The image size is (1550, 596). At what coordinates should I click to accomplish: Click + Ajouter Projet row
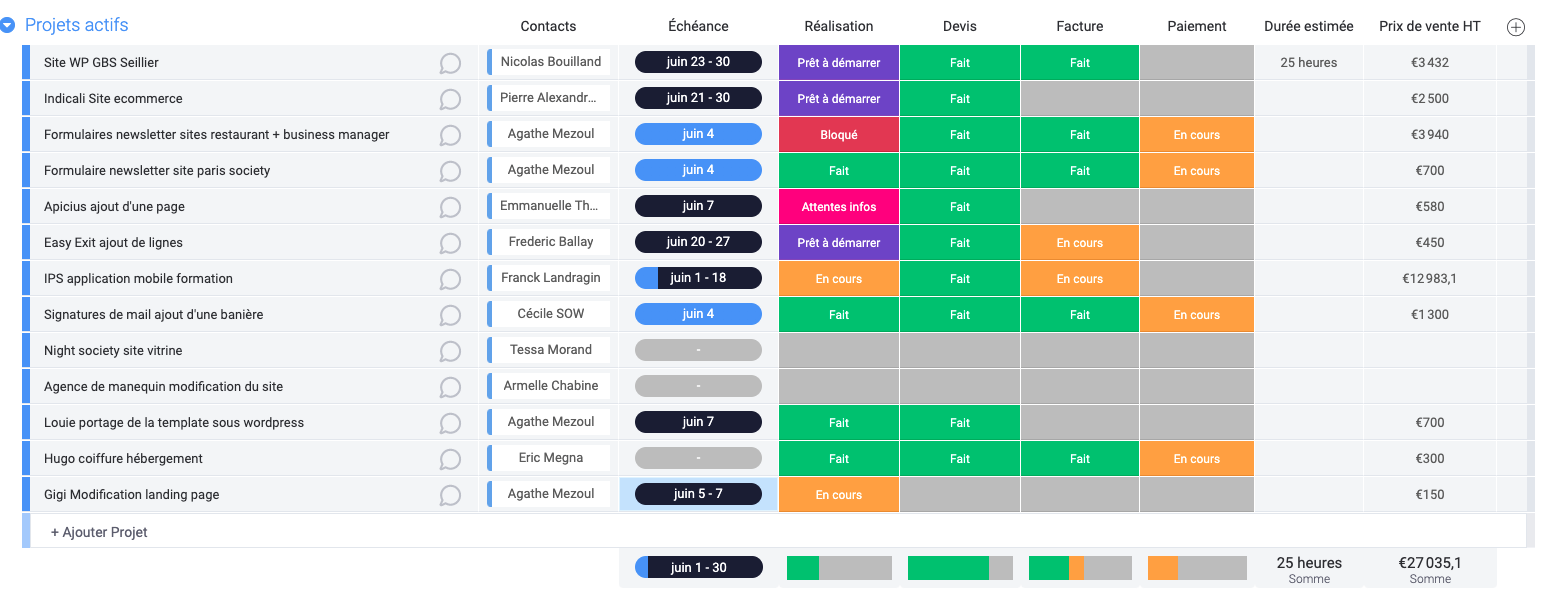point(100,532)
